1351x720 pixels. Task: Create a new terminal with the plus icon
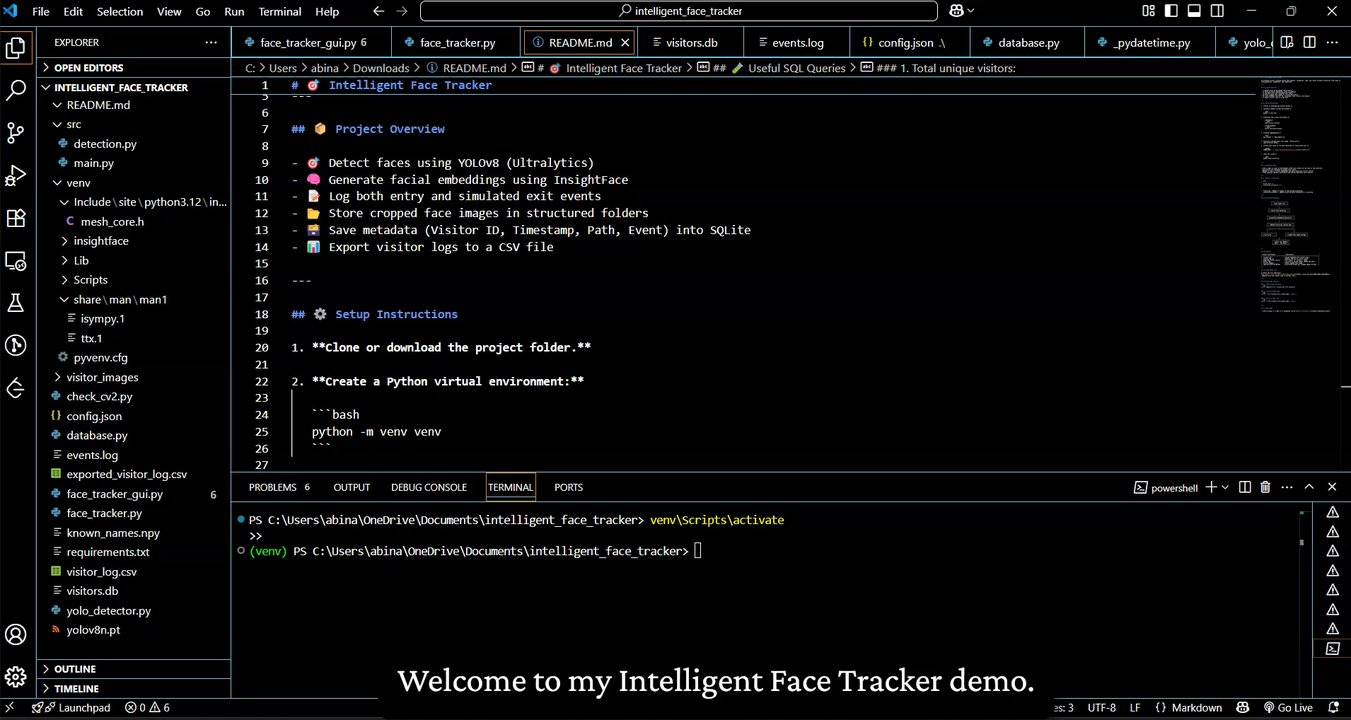pyautogui.click(x=1211, y=487)
